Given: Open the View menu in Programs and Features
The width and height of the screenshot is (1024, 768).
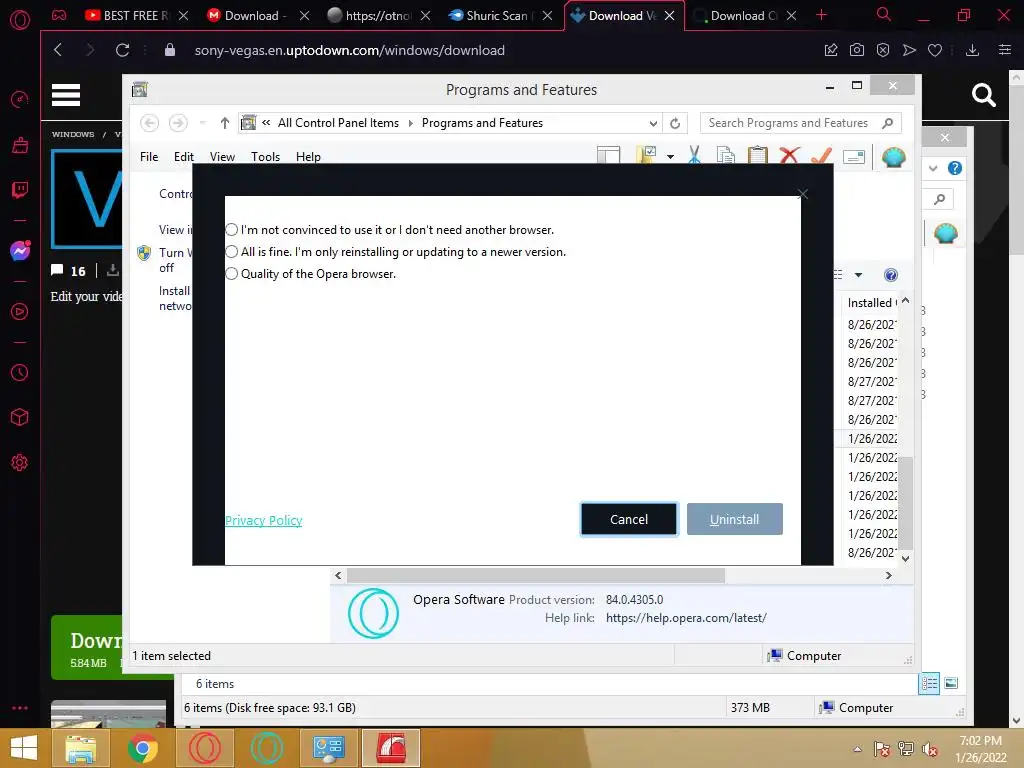Looking at the screenshot, I should pos(222,157).
